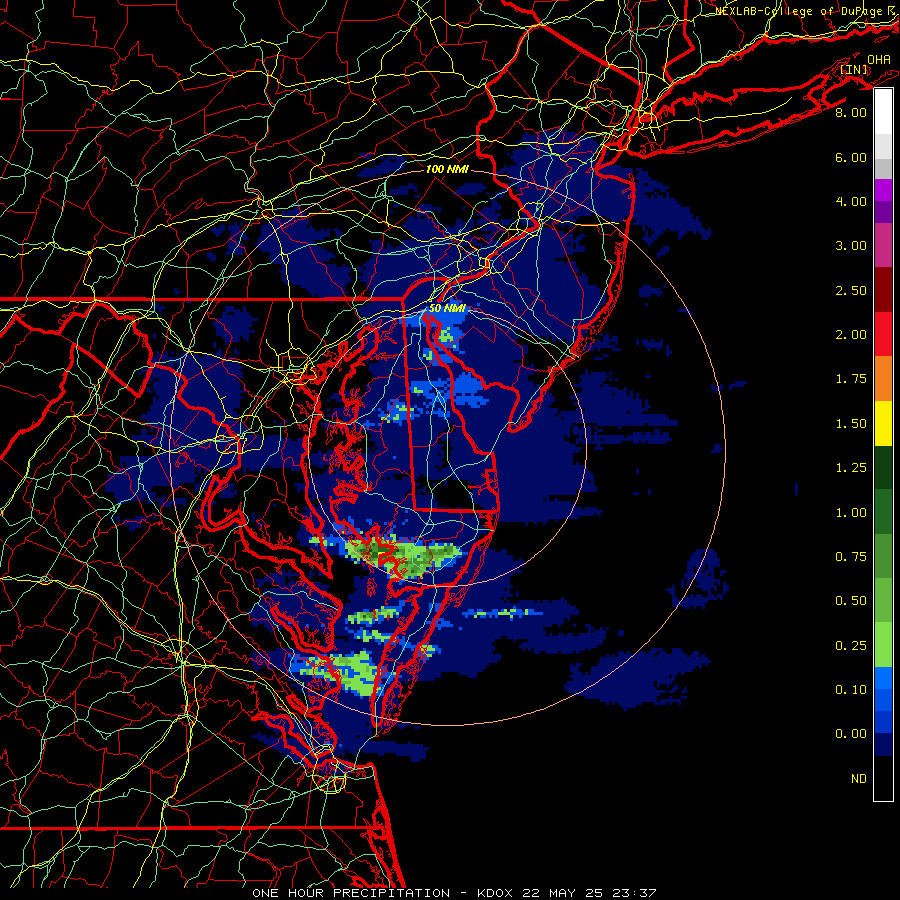900x900 pixels.
Task: Click the 1.25 legend value
Action: pos(851,468)
